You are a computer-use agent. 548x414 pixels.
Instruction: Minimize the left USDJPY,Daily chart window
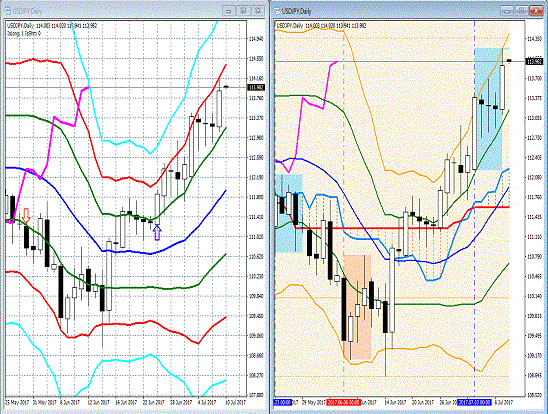[229, 11]
